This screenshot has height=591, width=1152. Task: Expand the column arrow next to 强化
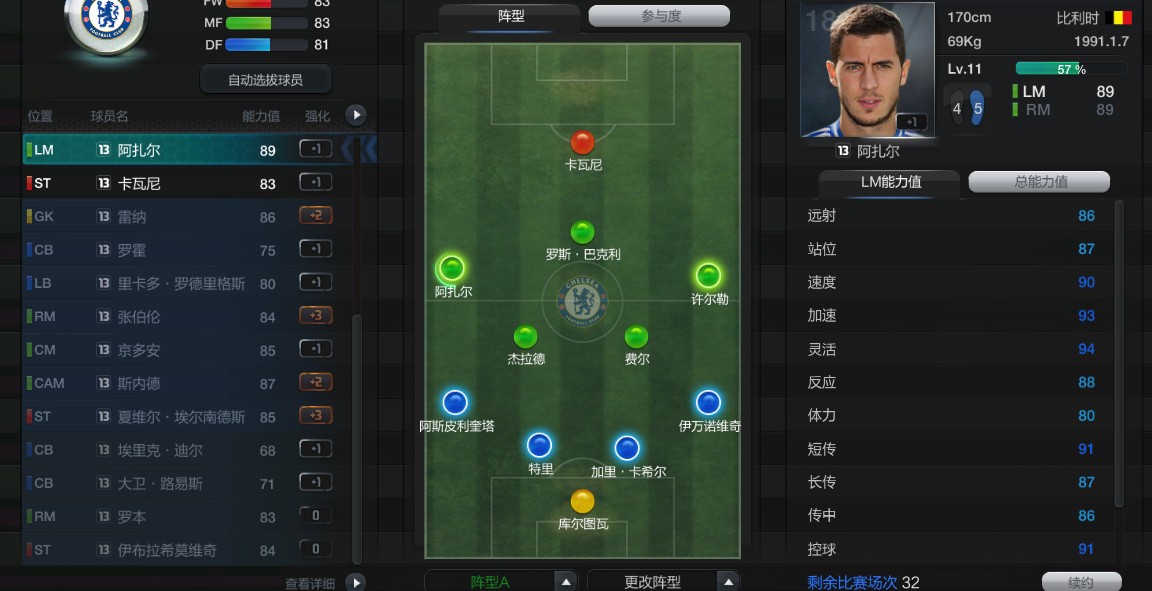click(356, 115)
